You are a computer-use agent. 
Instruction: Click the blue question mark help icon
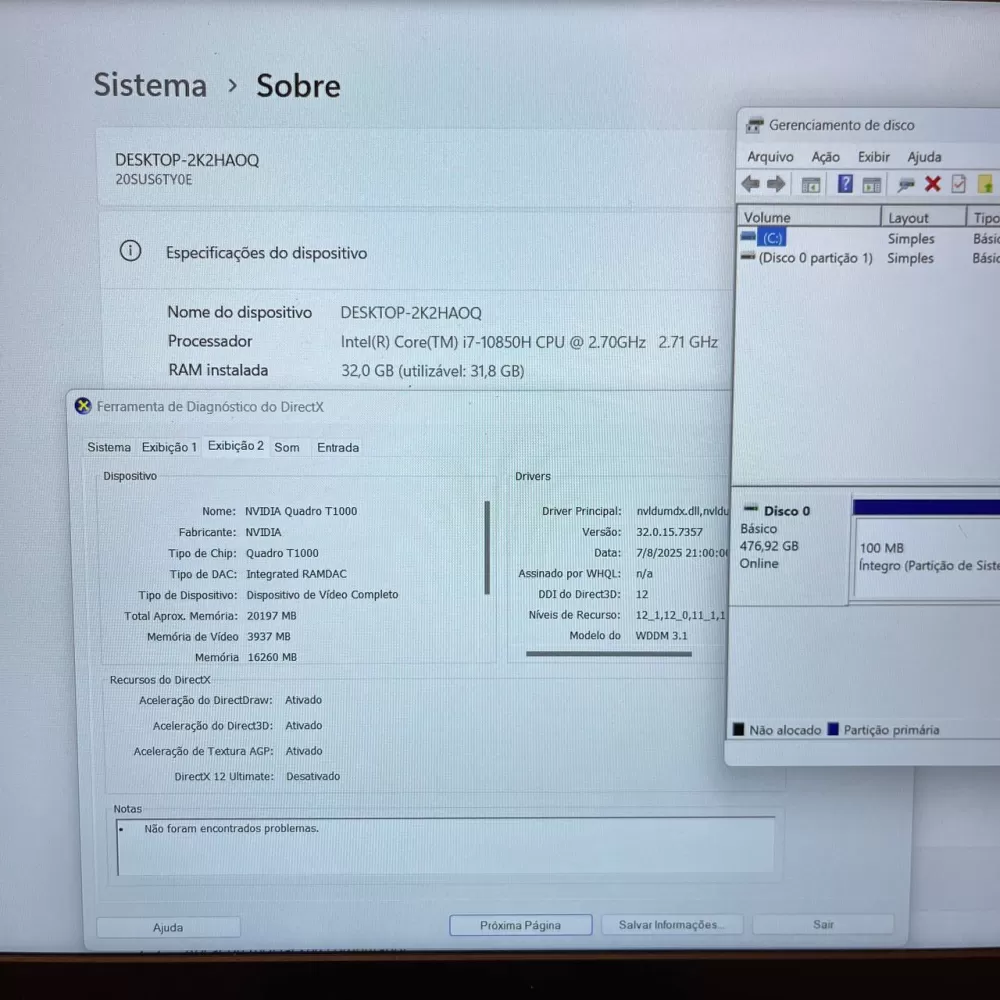coord(845,184)
